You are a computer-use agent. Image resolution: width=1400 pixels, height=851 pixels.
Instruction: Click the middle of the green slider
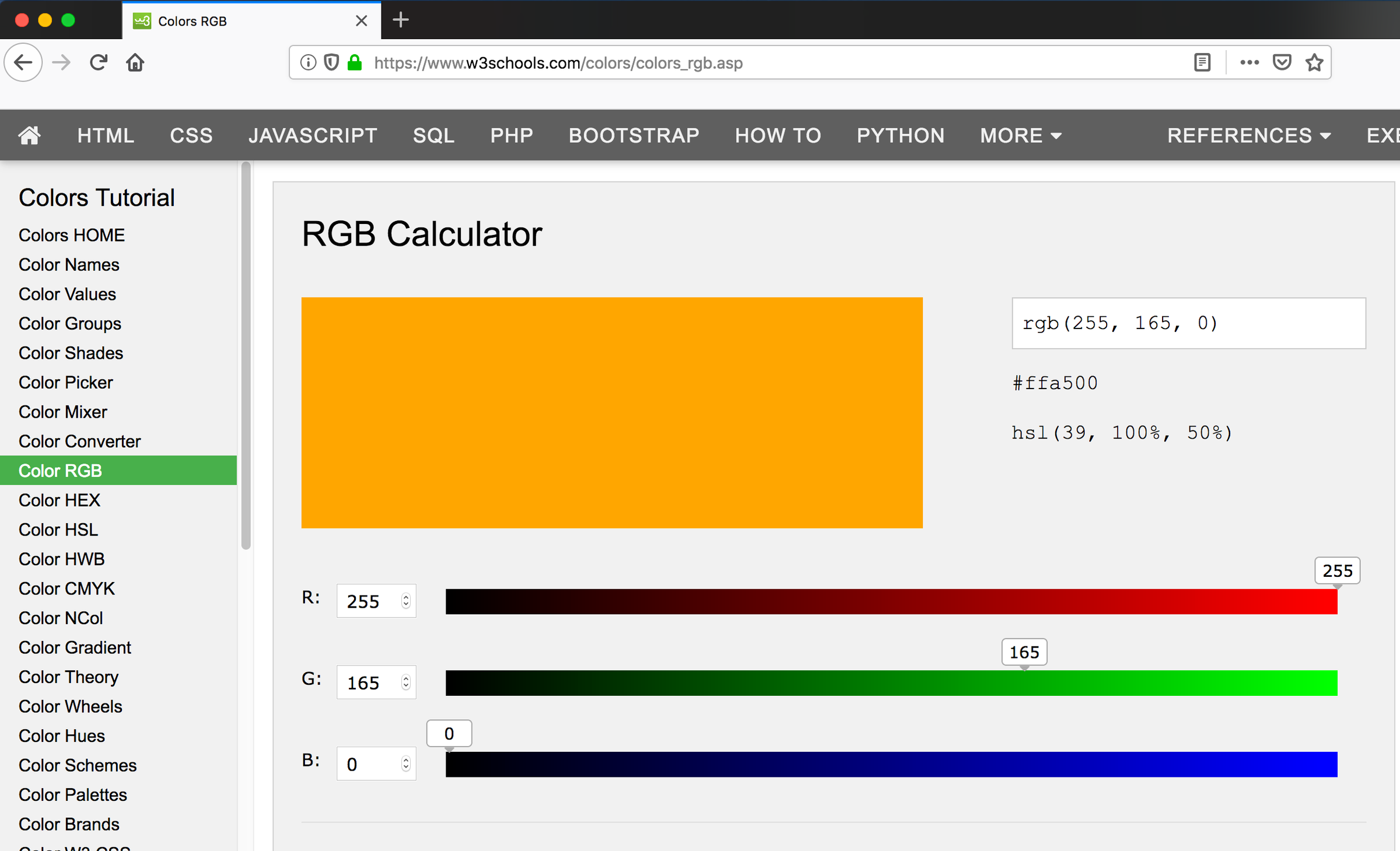891,683
